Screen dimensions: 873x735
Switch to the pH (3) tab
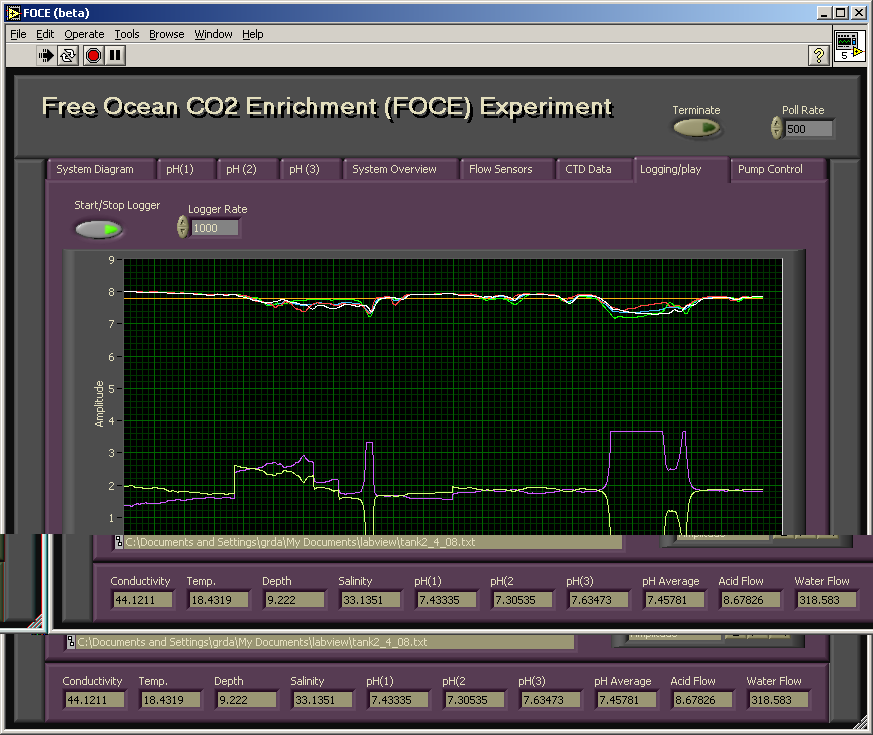coord(310,169)
